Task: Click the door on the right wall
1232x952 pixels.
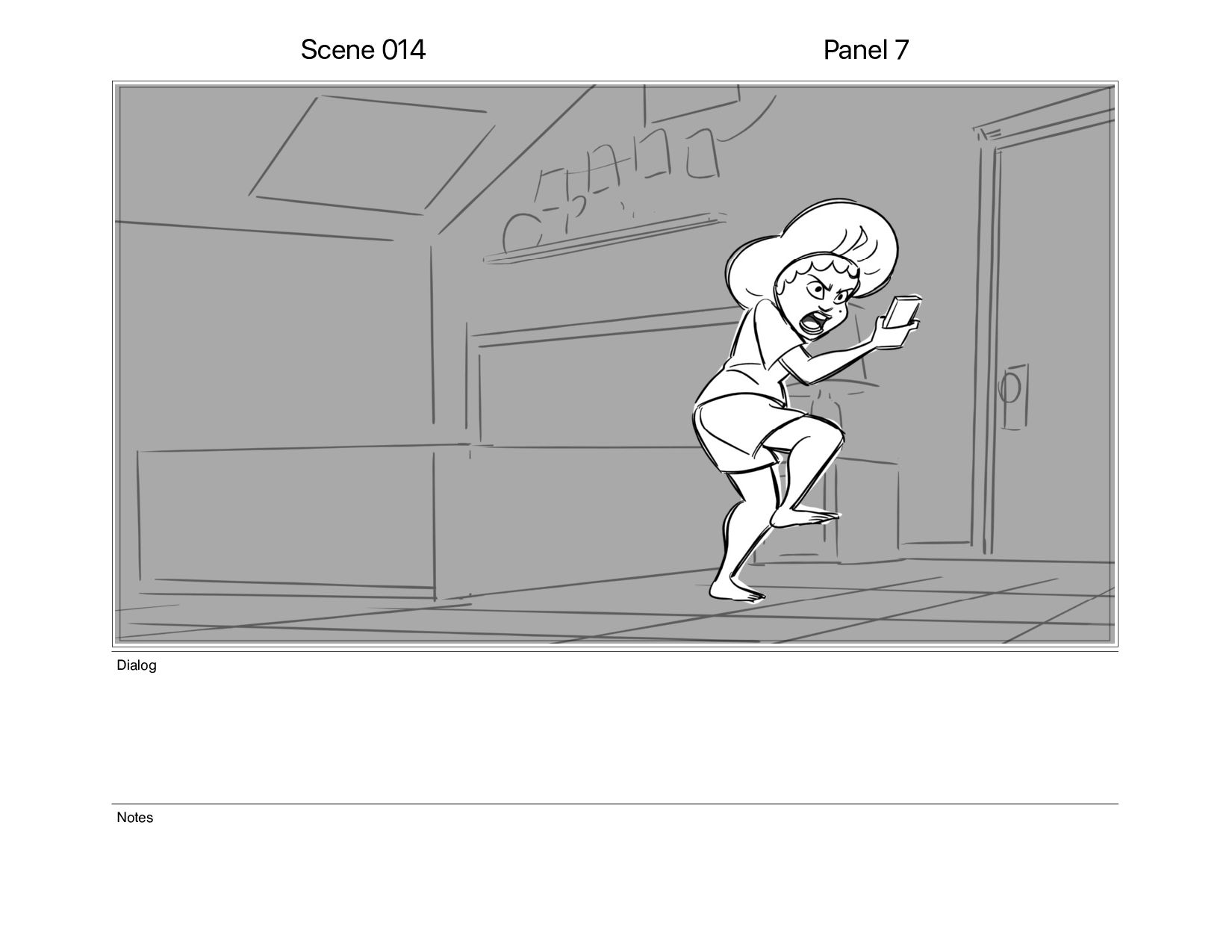Action: 1045,336
